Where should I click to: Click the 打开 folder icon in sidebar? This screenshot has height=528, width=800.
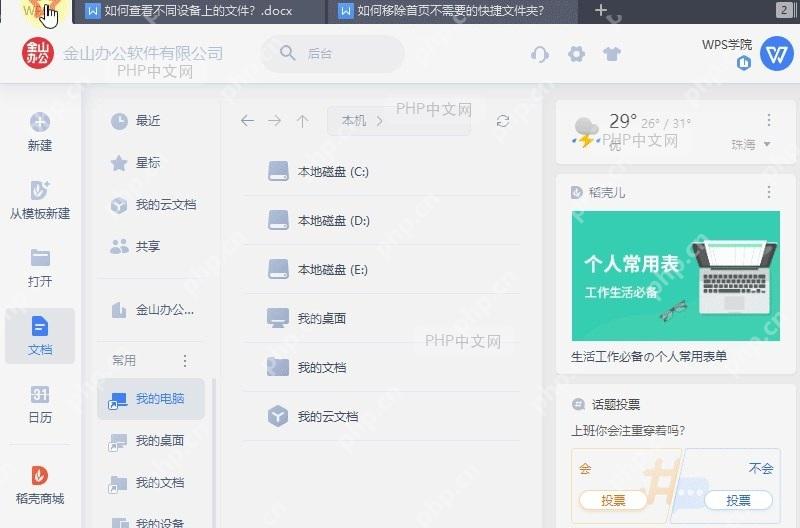click(x=40, y=258)
